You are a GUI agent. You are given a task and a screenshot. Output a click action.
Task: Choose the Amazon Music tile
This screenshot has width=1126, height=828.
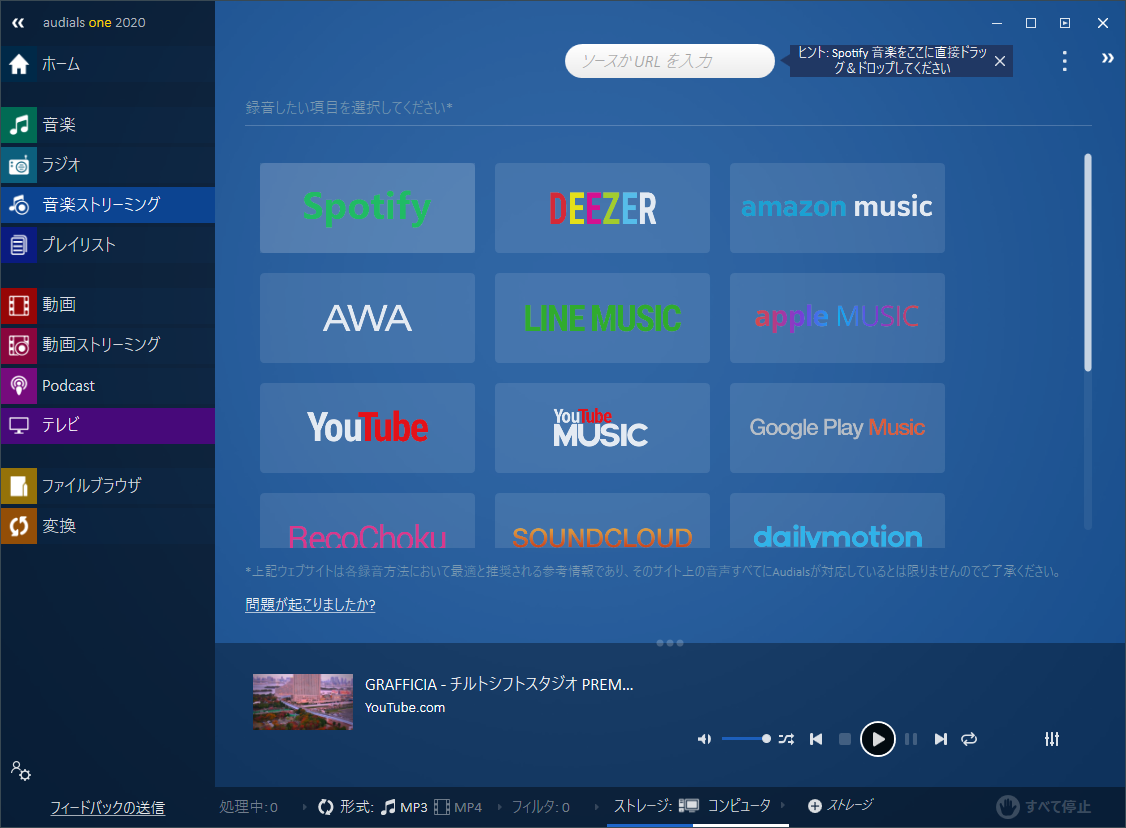837,208
